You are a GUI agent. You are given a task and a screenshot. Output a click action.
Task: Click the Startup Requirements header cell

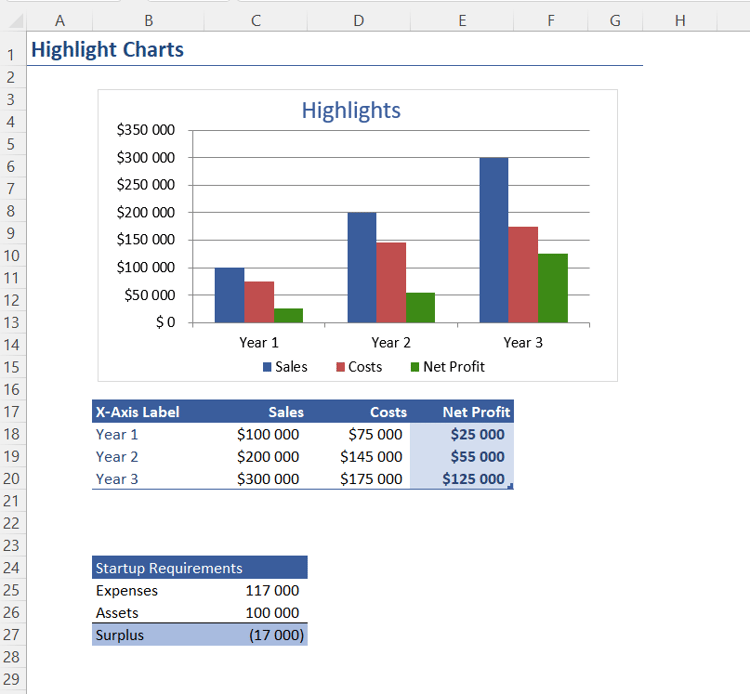pyautogui.click(x=200, y=568)
